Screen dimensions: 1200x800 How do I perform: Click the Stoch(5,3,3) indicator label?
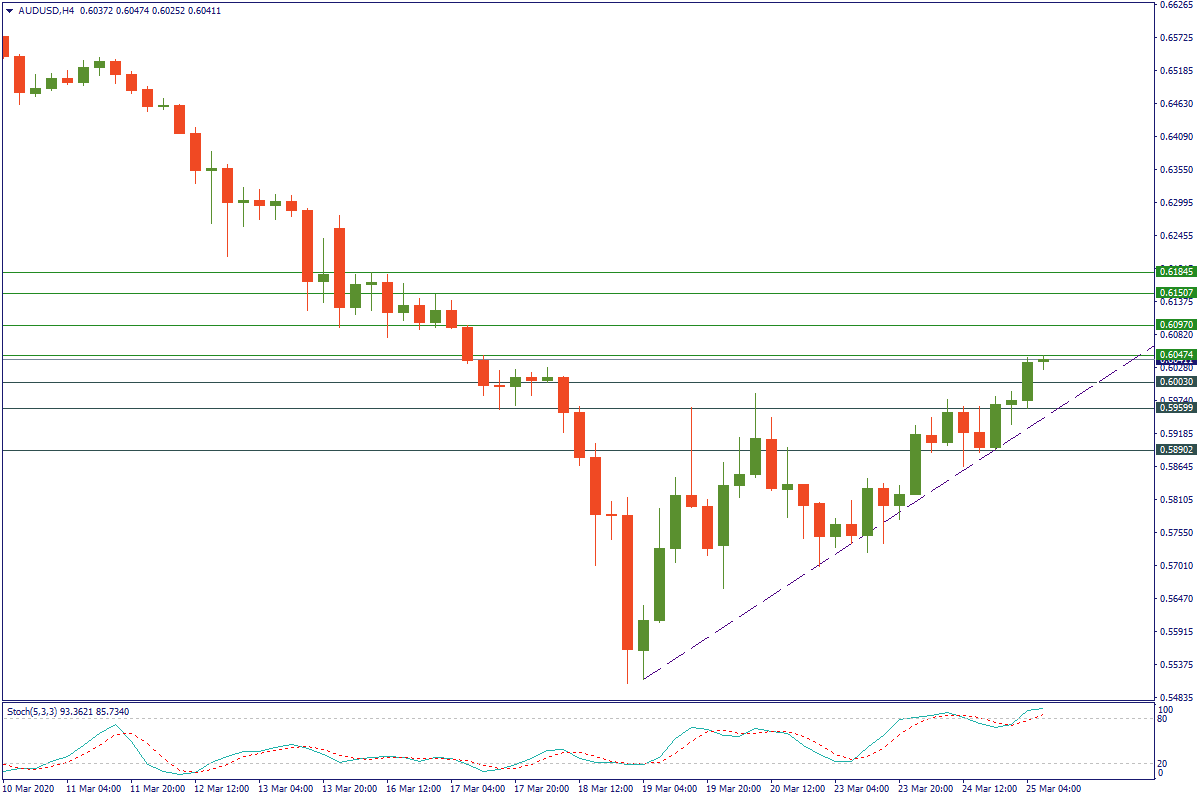point(40,712)
